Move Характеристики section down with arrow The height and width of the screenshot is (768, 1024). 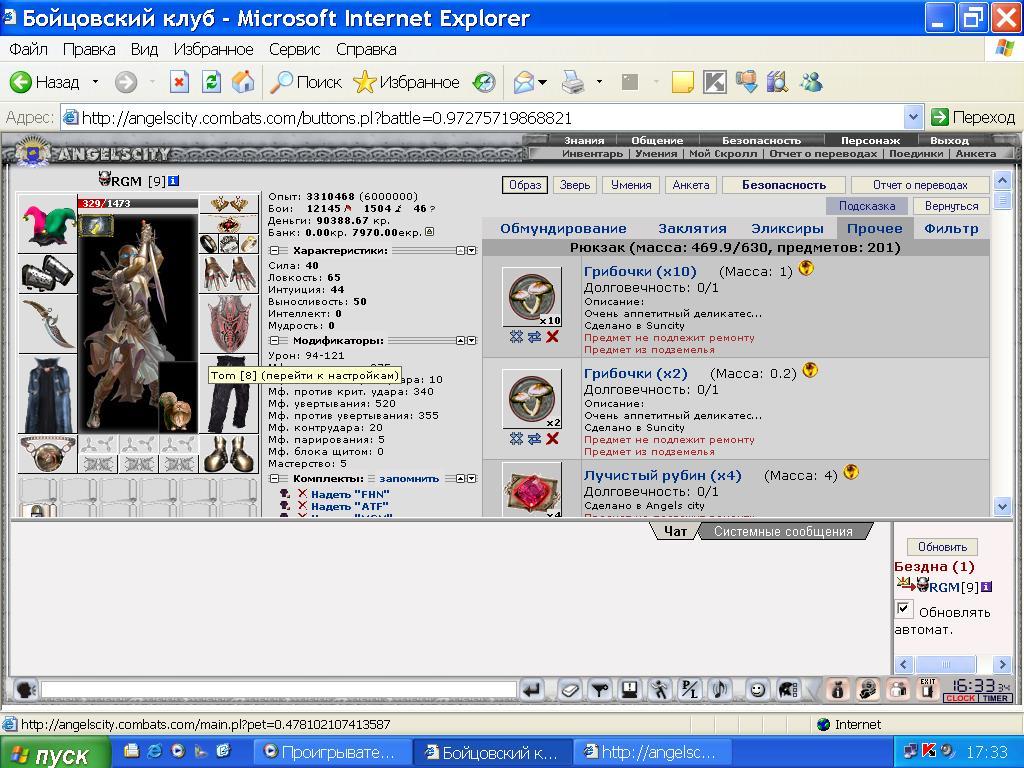coord(472,250)
